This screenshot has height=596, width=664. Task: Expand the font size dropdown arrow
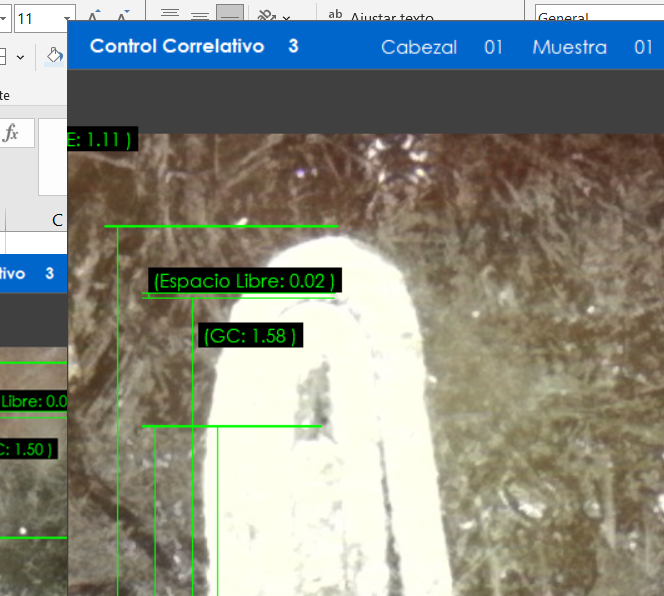67,19
